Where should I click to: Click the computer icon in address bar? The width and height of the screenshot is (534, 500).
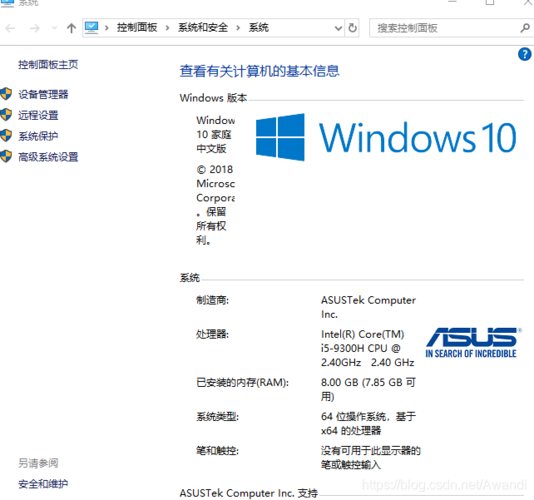tap(92, 27)
